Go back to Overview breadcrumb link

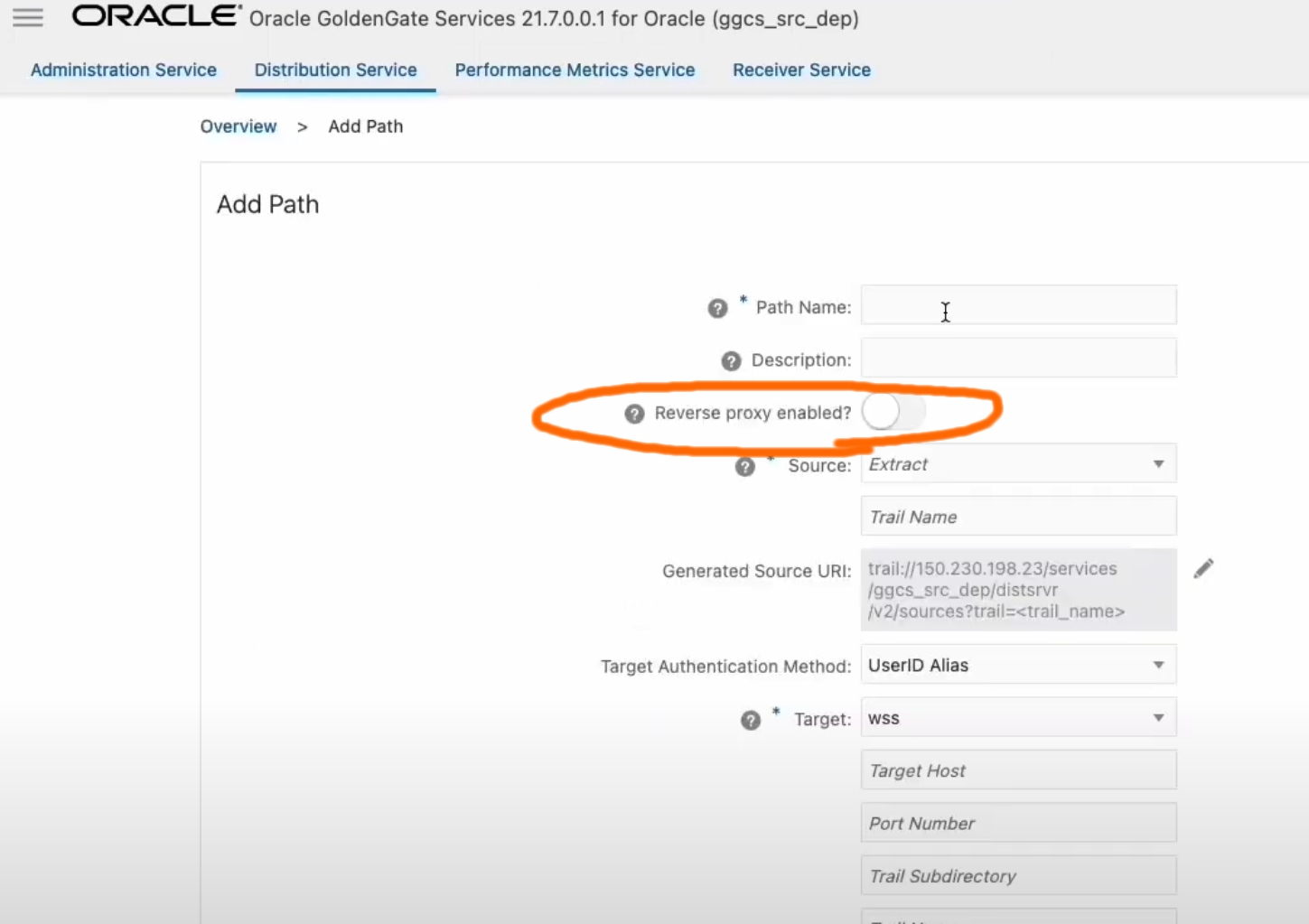[238, 126]
